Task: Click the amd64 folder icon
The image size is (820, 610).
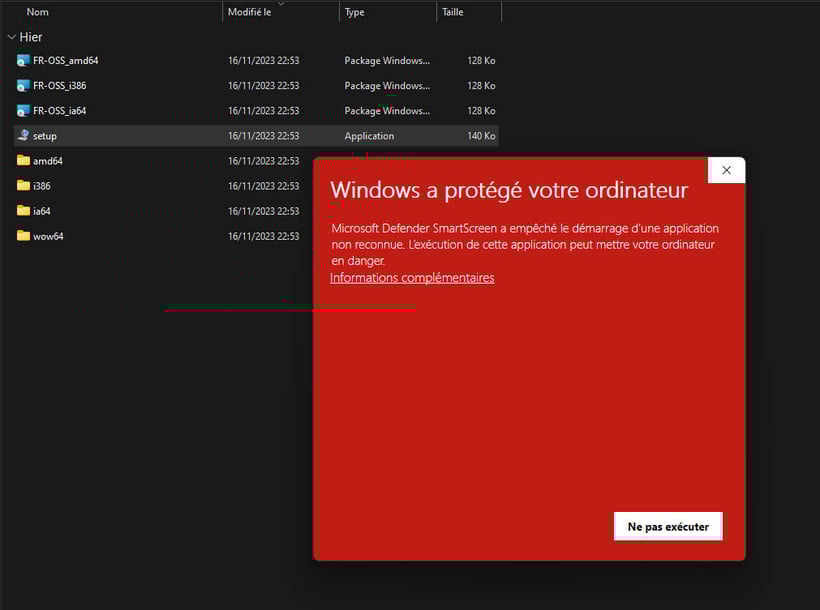Action: pos(23,160)
